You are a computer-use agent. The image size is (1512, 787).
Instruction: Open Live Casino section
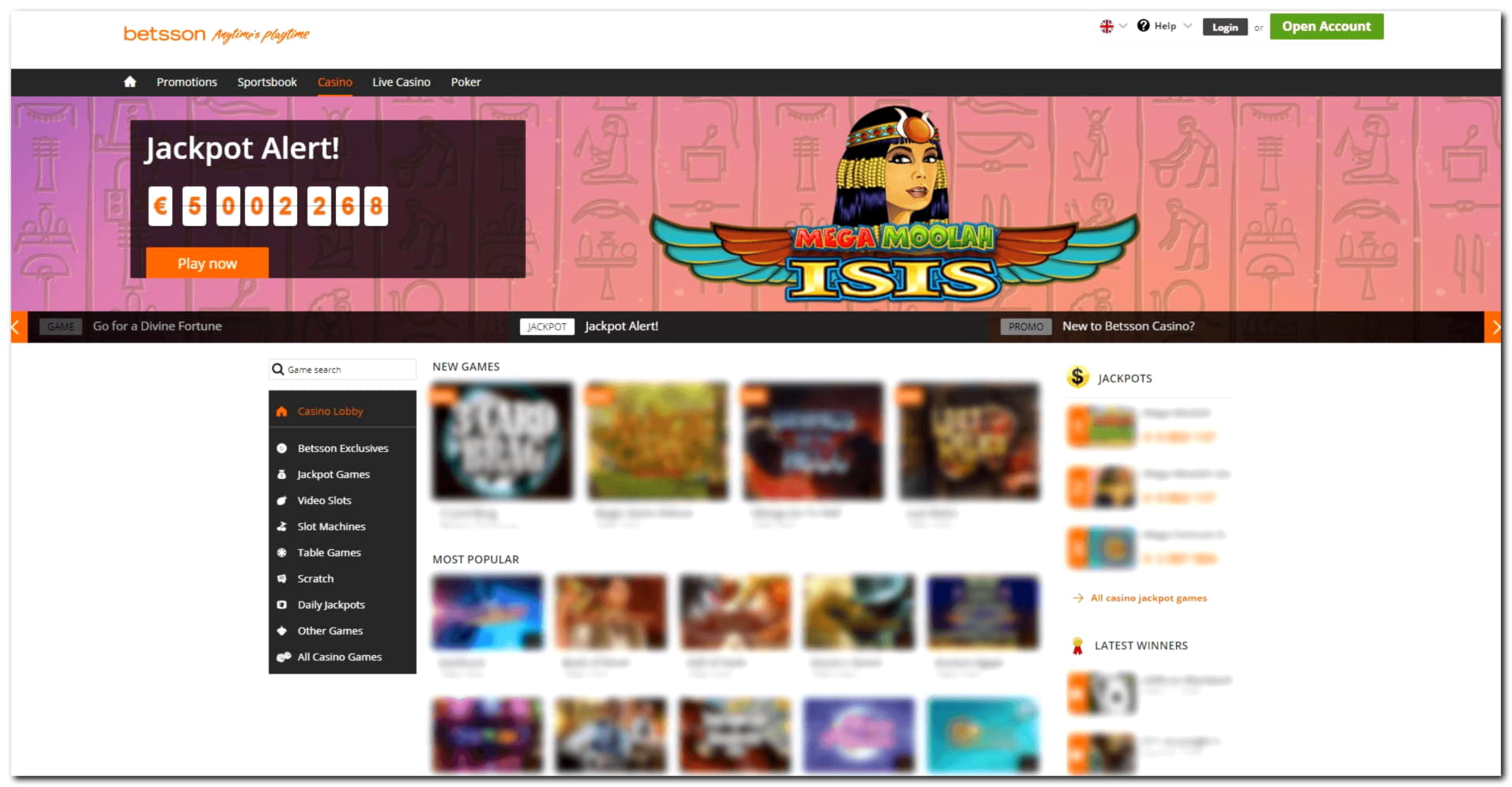tap(402, 82)
